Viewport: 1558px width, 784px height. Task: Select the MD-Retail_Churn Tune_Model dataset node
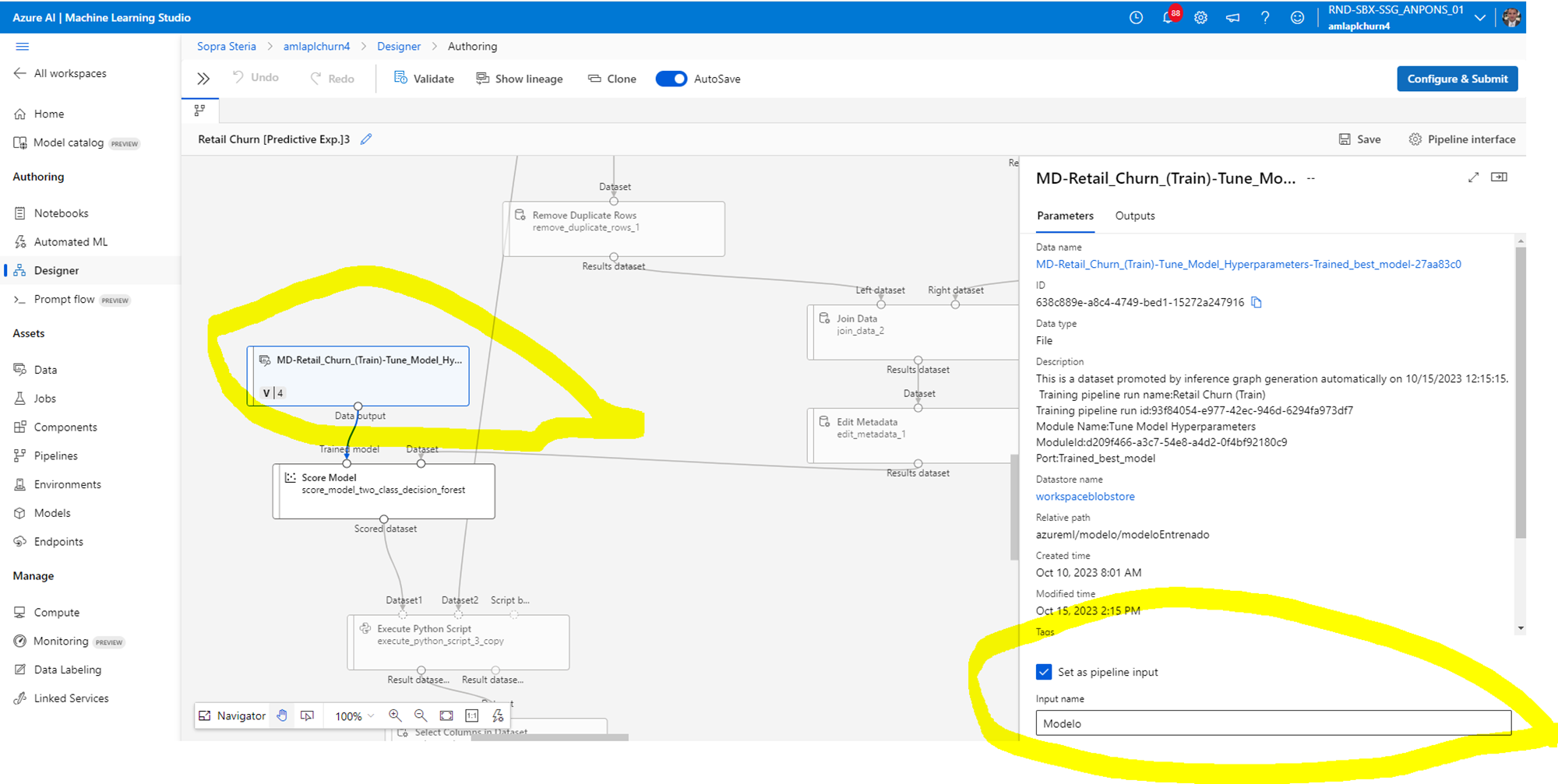[x=358, y=376]
